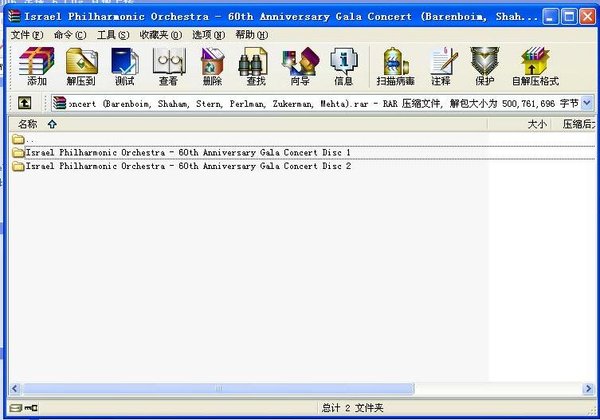Run the Test (测试) archive tool
Viewport: 600px width, 420px height.
coord(125,66)
